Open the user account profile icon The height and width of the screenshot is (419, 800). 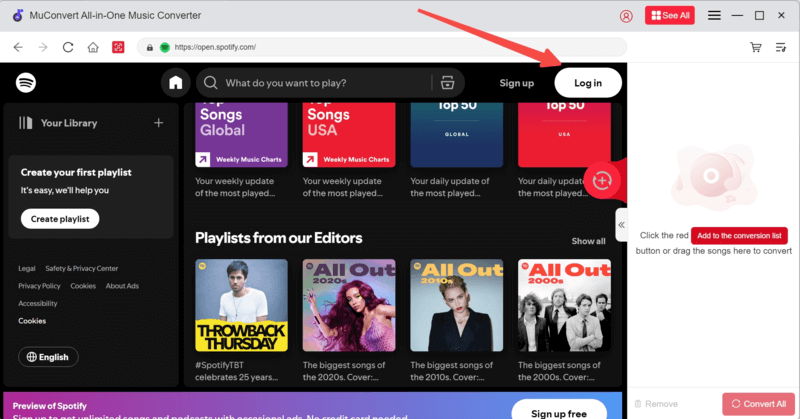(626, 16)
